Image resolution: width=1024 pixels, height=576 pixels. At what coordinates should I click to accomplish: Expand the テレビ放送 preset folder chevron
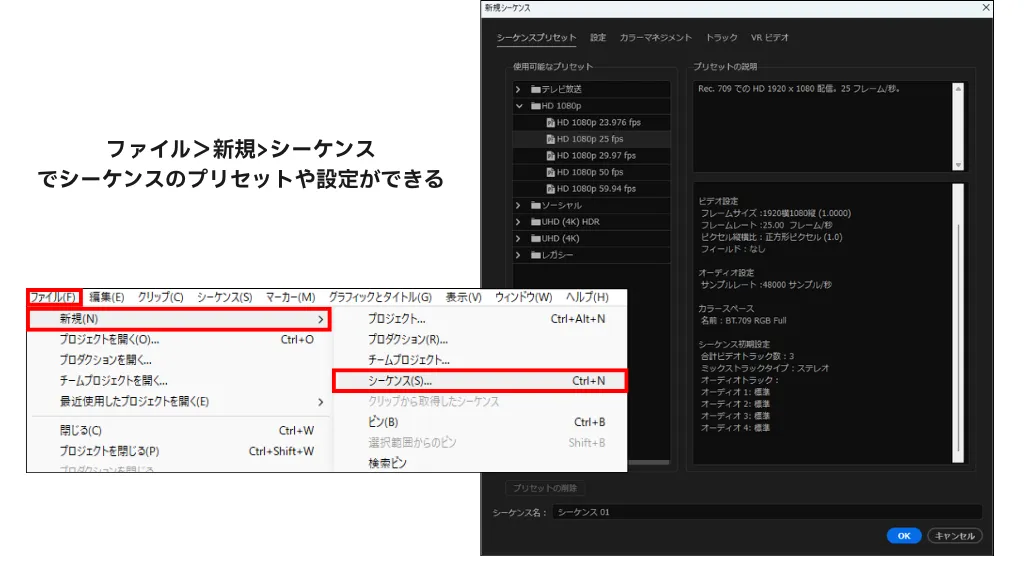[x=519, y=89]
